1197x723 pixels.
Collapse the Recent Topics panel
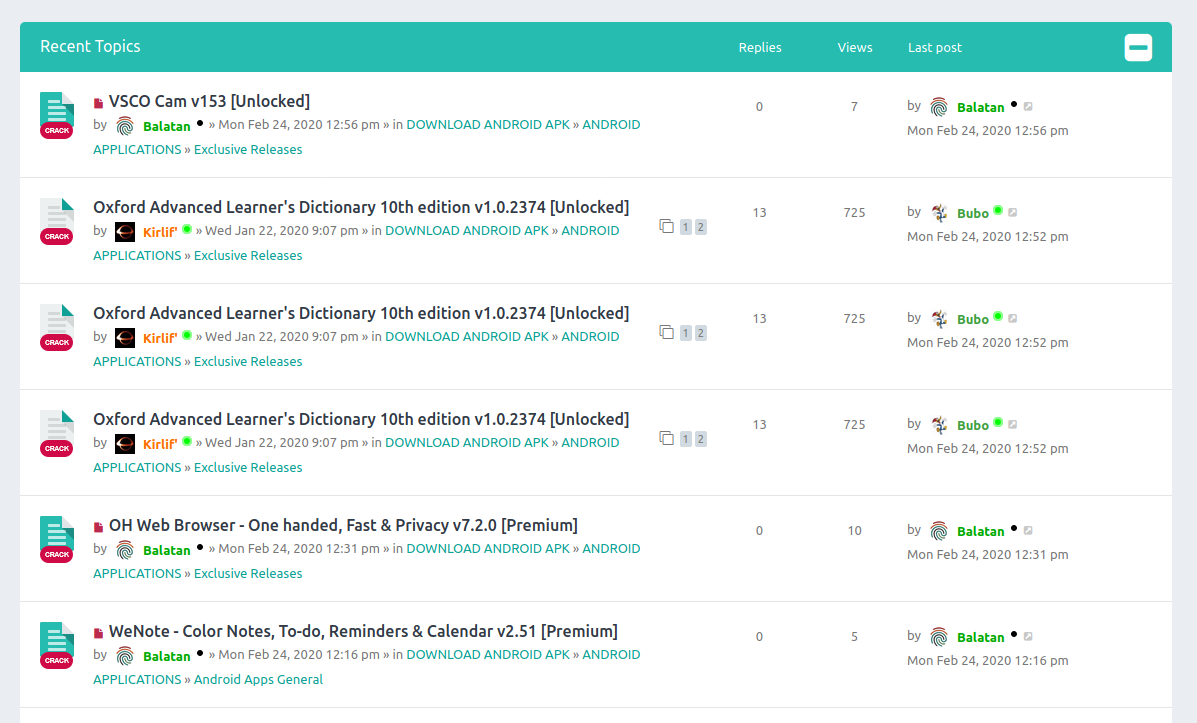[x=1137, y=47]
